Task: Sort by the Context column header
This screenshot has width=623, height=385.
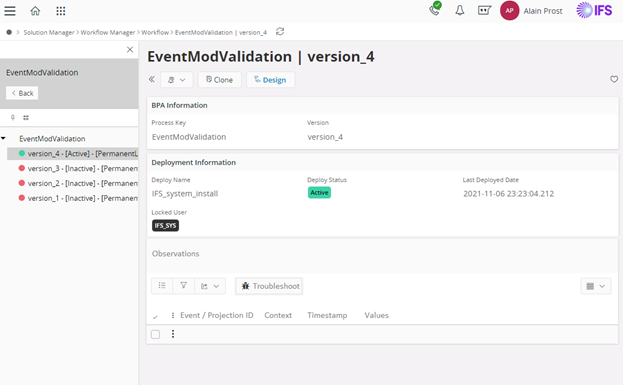Action: pos(278,315)
